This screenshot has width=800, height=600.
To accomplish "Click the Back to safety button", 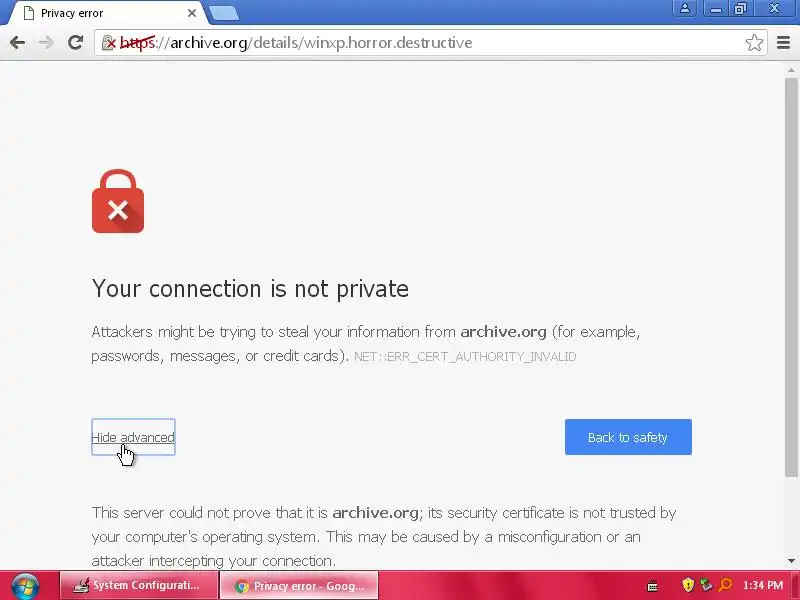I will click(x=628, y=437).
